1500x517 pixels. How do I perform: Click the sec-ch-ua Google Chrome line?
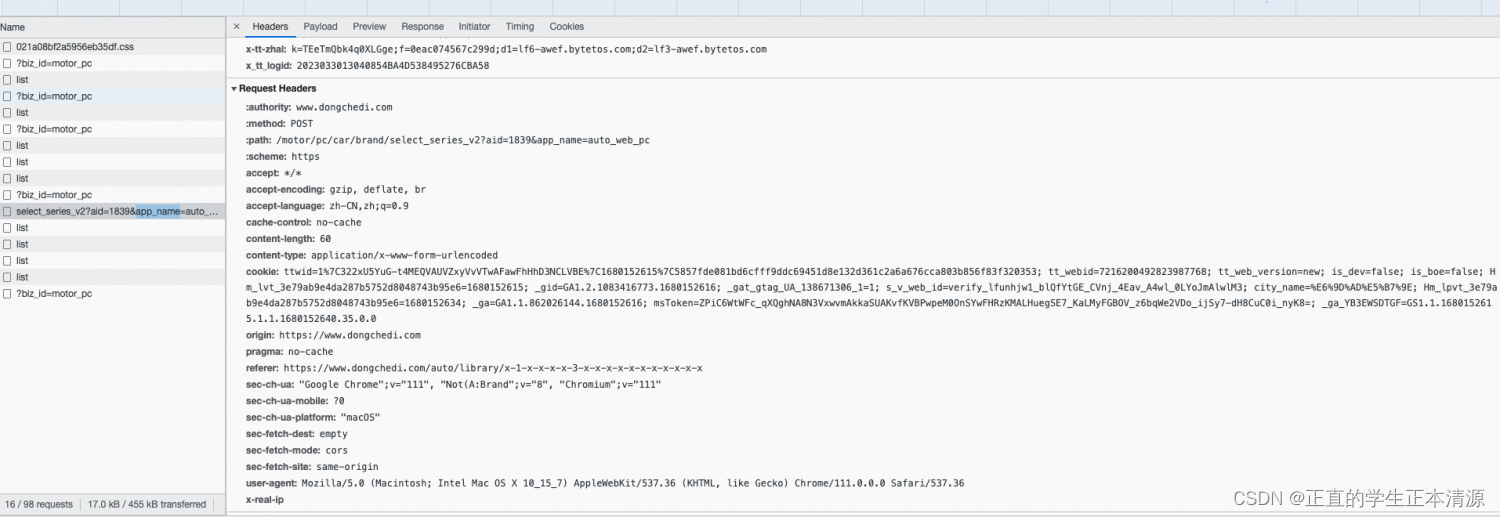tap(454, 385)
